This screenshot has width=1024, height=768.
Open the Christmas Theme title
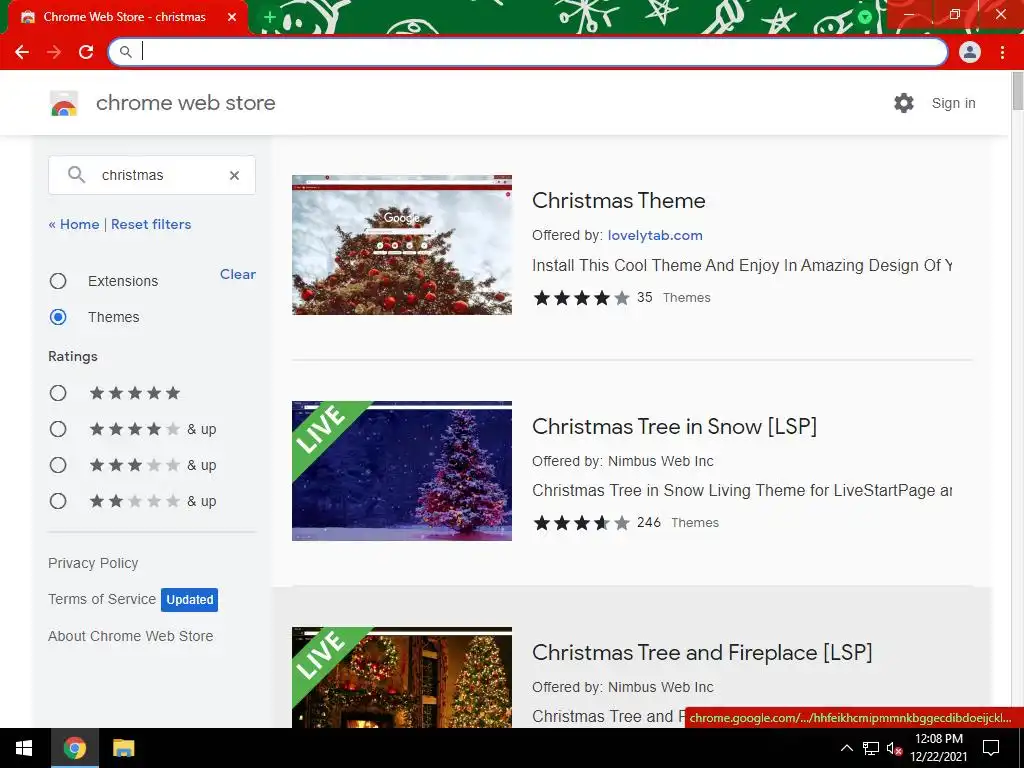click(618, 200)
